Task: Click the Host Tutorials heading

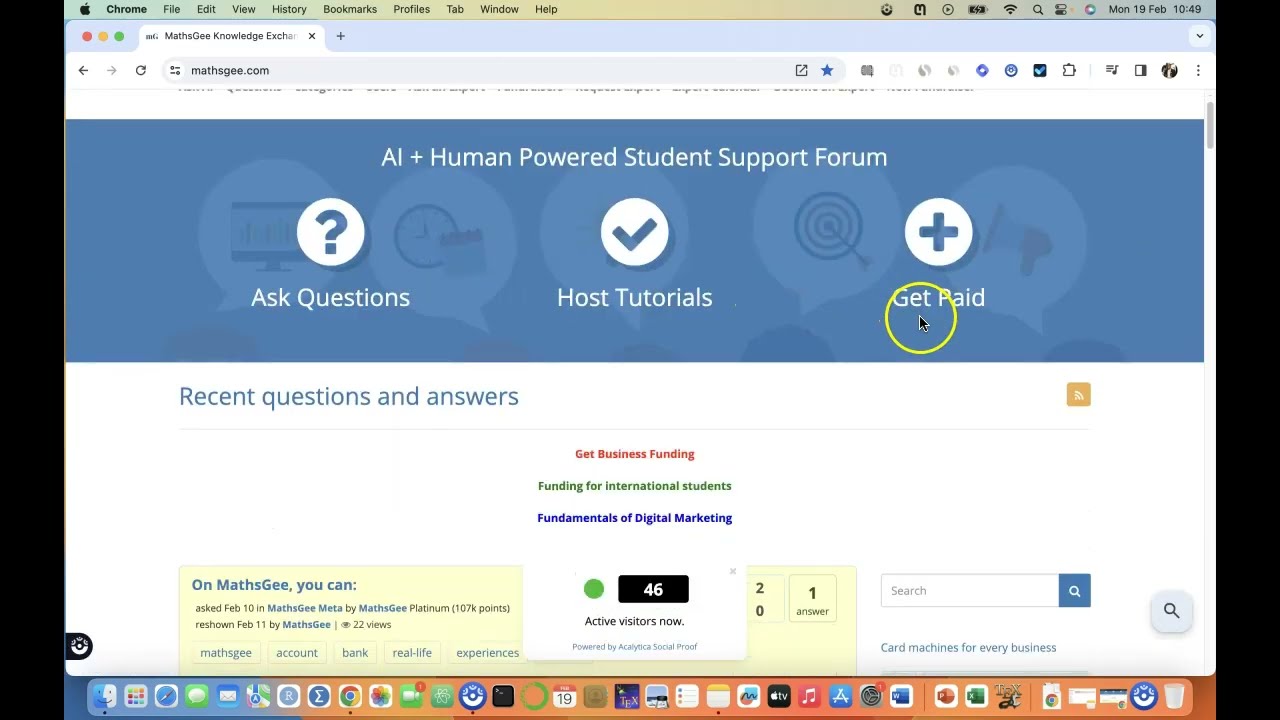Action: pos(634,297)
